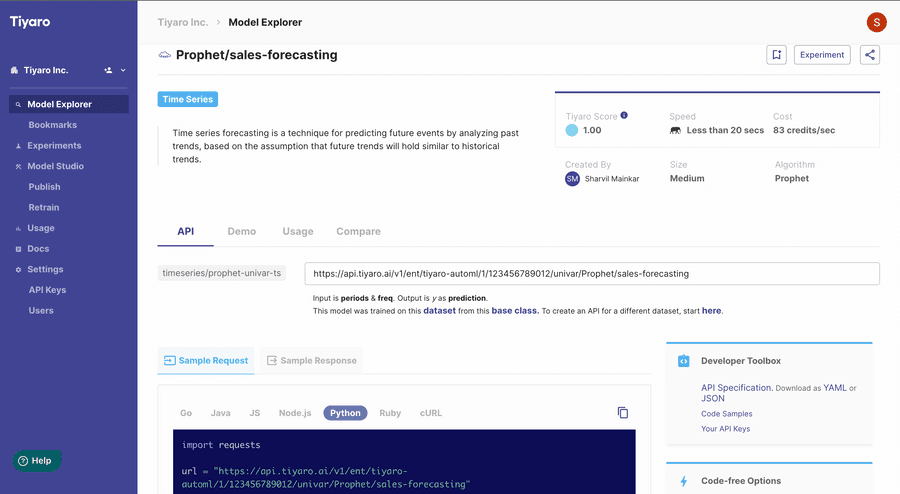Open Docs in the sidebar
Screen dimensions: 900x494
(38, 248)
